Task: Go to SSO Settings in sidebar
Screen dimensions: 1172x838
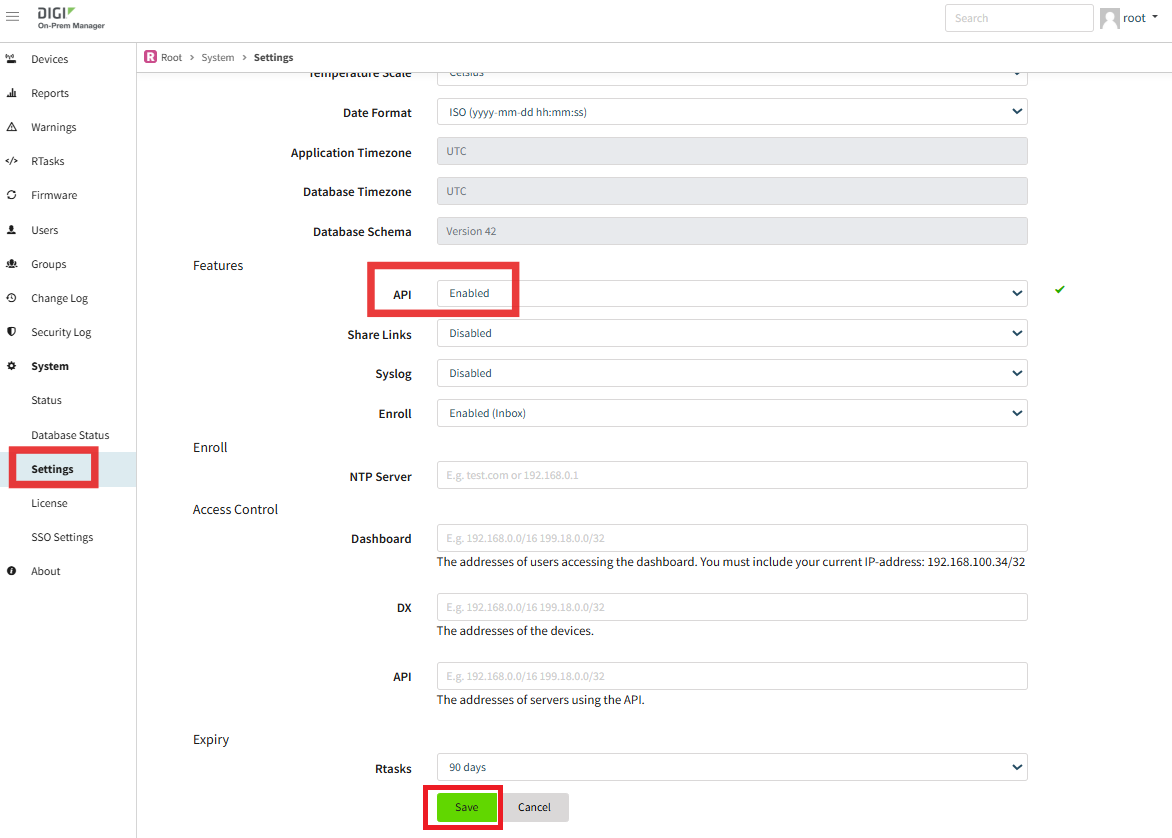Action: point(62,537)
